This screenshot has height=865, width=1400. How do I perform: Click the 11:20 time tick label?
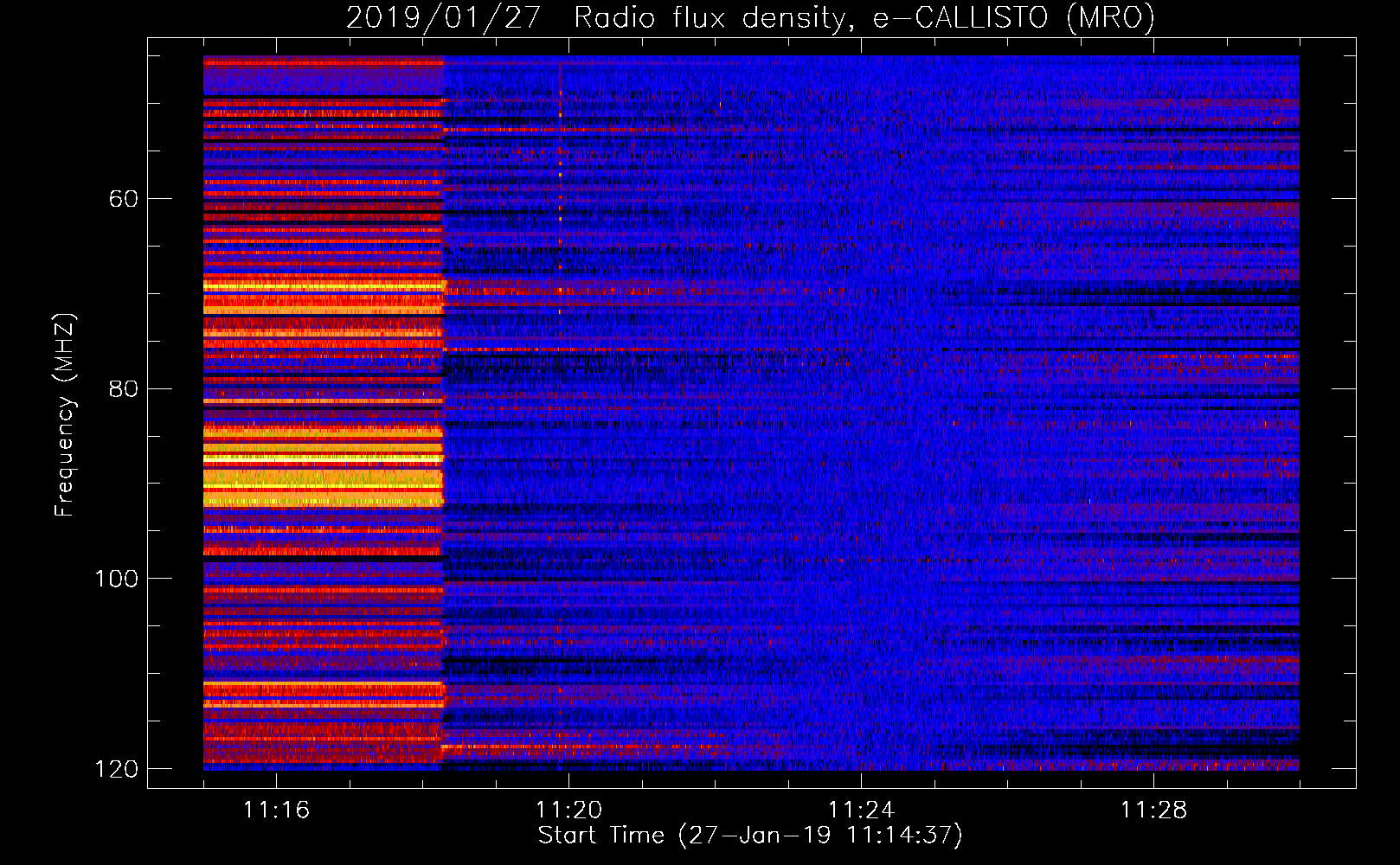click(568, 811)
